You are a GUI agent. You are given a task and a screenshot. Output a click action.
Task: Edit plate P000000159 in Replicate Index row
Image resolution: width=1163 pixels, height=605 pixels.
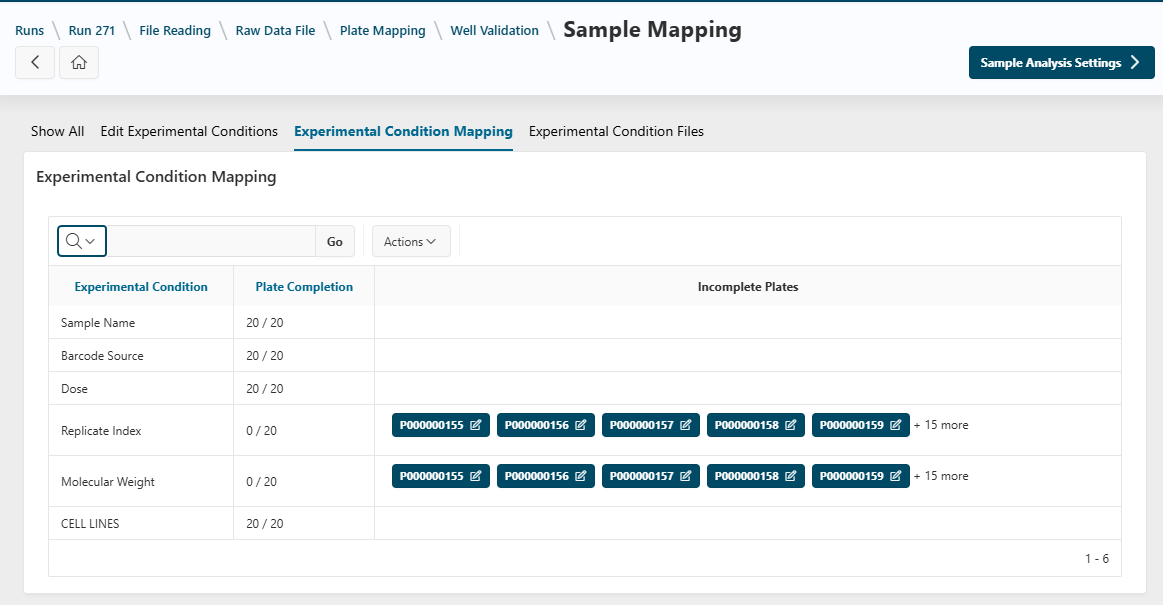pyautogui.click(x=860, y=425)
